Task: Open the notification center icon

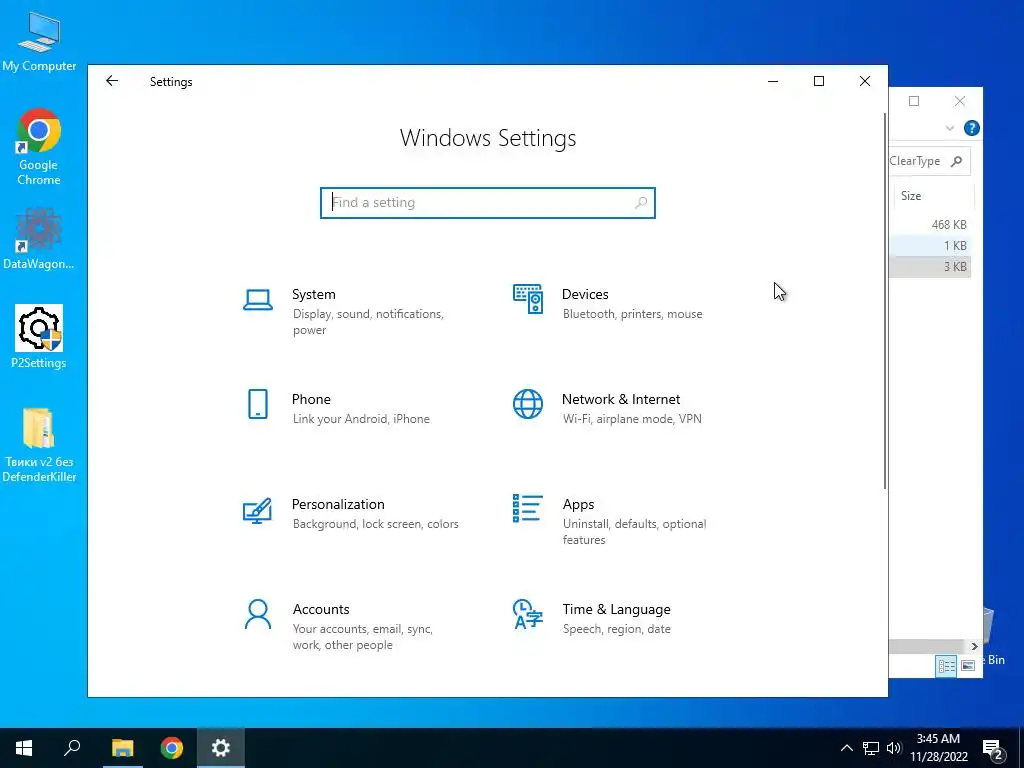Action: coord(993,749)
